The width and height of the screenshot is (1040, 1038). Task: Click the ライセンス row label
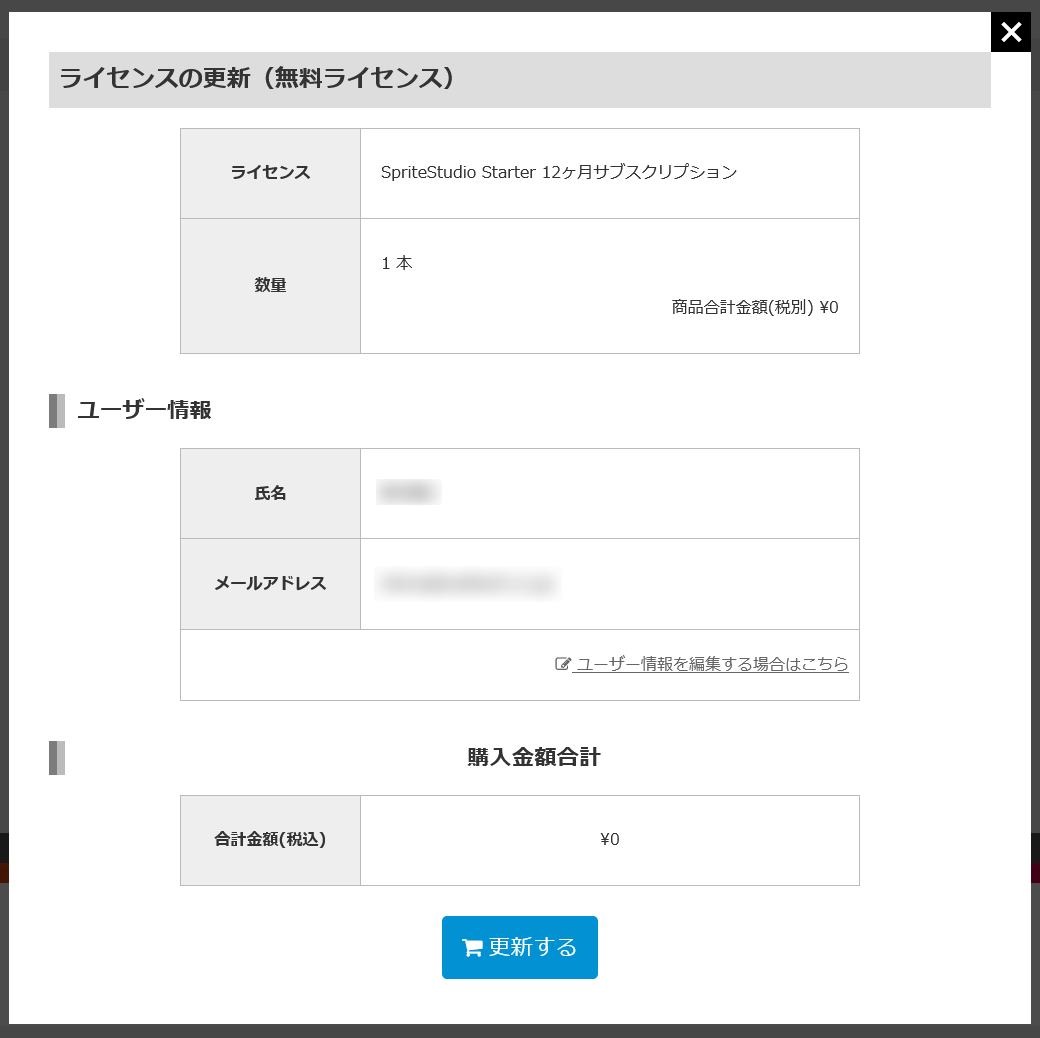(270, 172)
